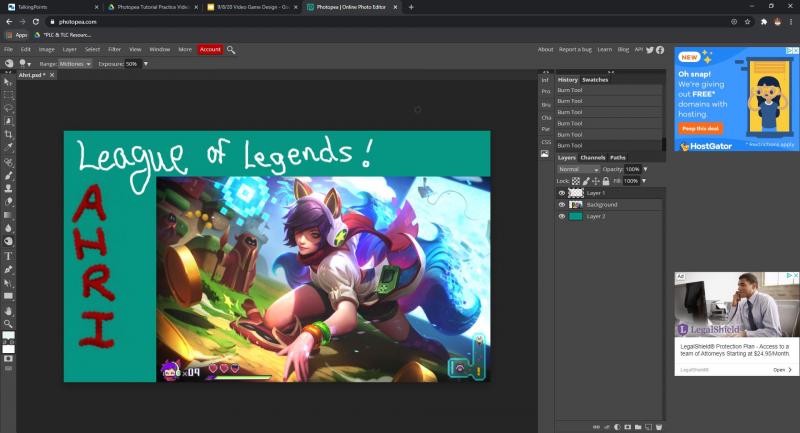Switch to the Channels tab
Image resolution: width=800 pixels, height=433 pixels.
coord(592,158)
